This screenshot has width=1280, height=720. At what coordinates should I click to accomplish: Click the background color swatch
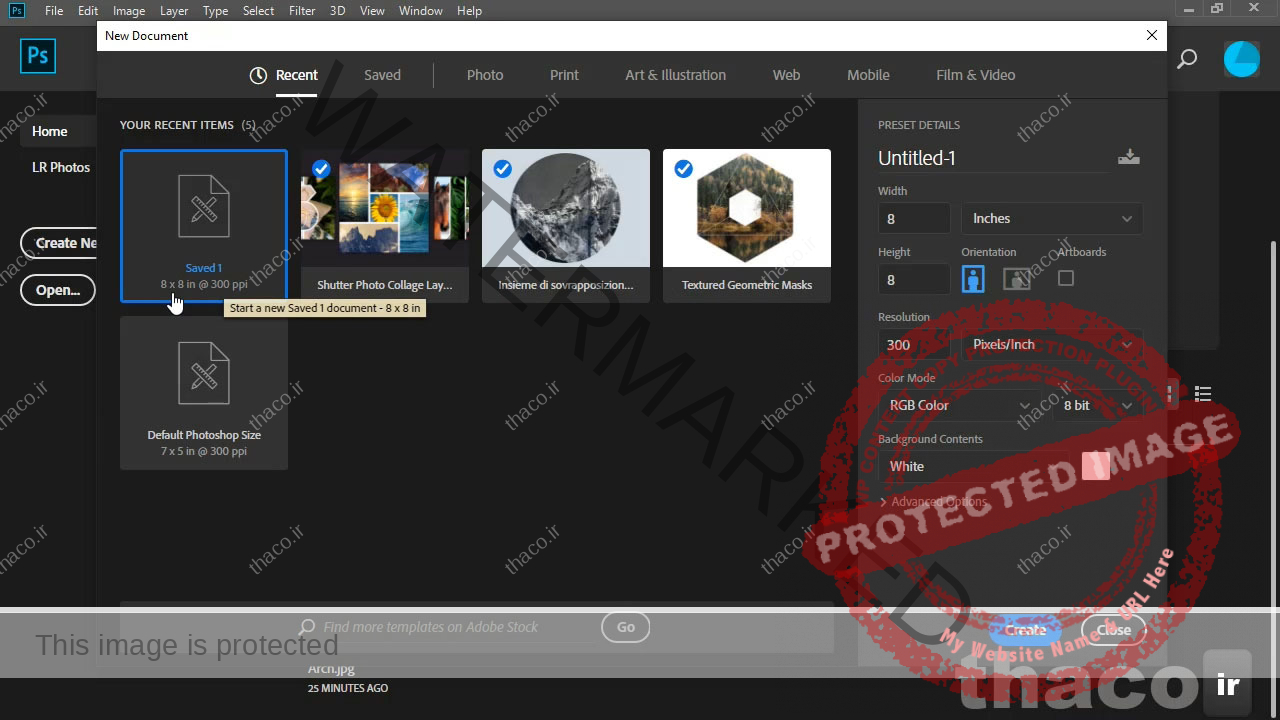coord(1096,466)
